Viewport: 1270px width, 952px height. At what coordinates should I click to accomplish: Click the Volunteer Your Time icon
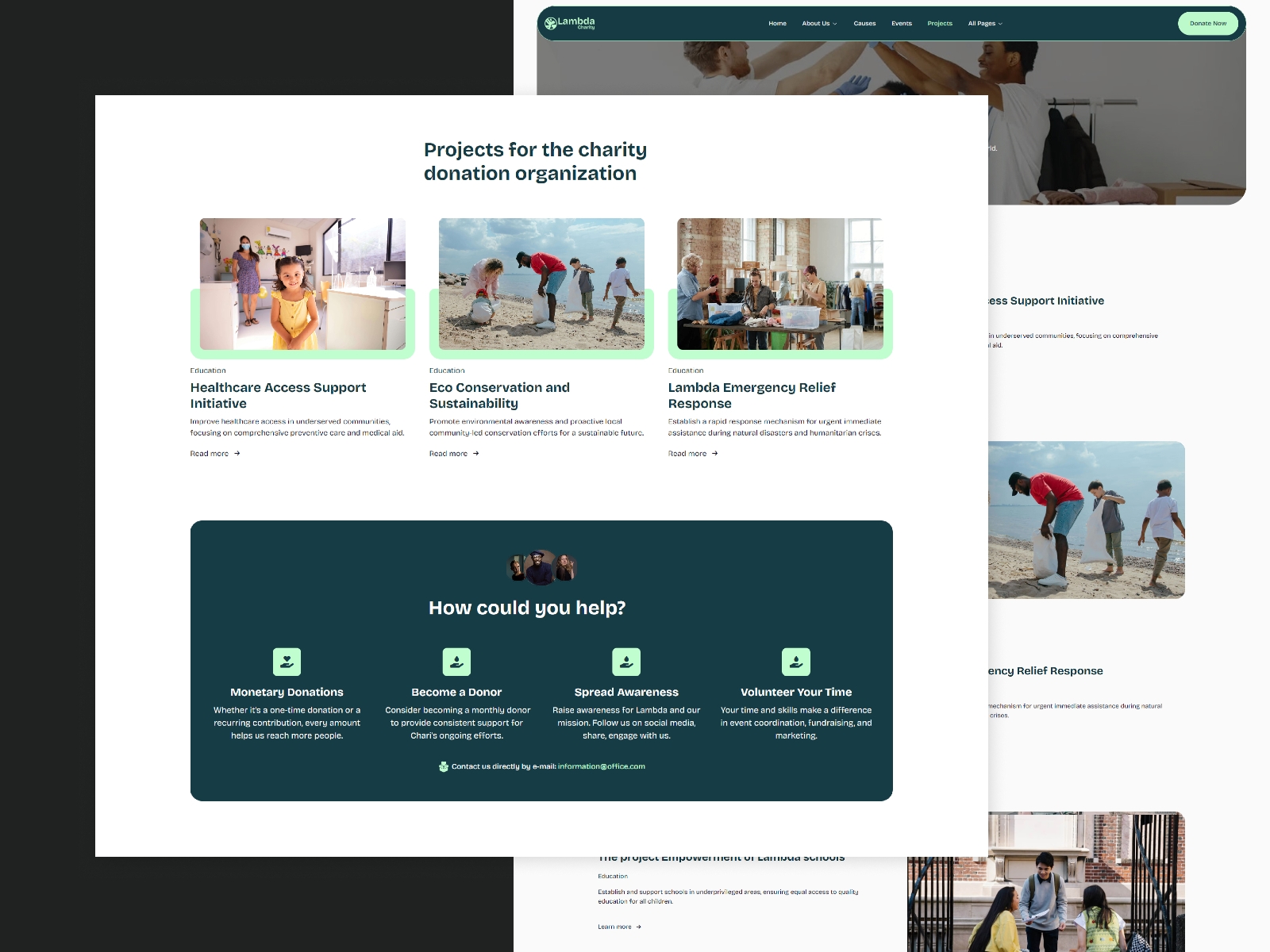(796, 662)
